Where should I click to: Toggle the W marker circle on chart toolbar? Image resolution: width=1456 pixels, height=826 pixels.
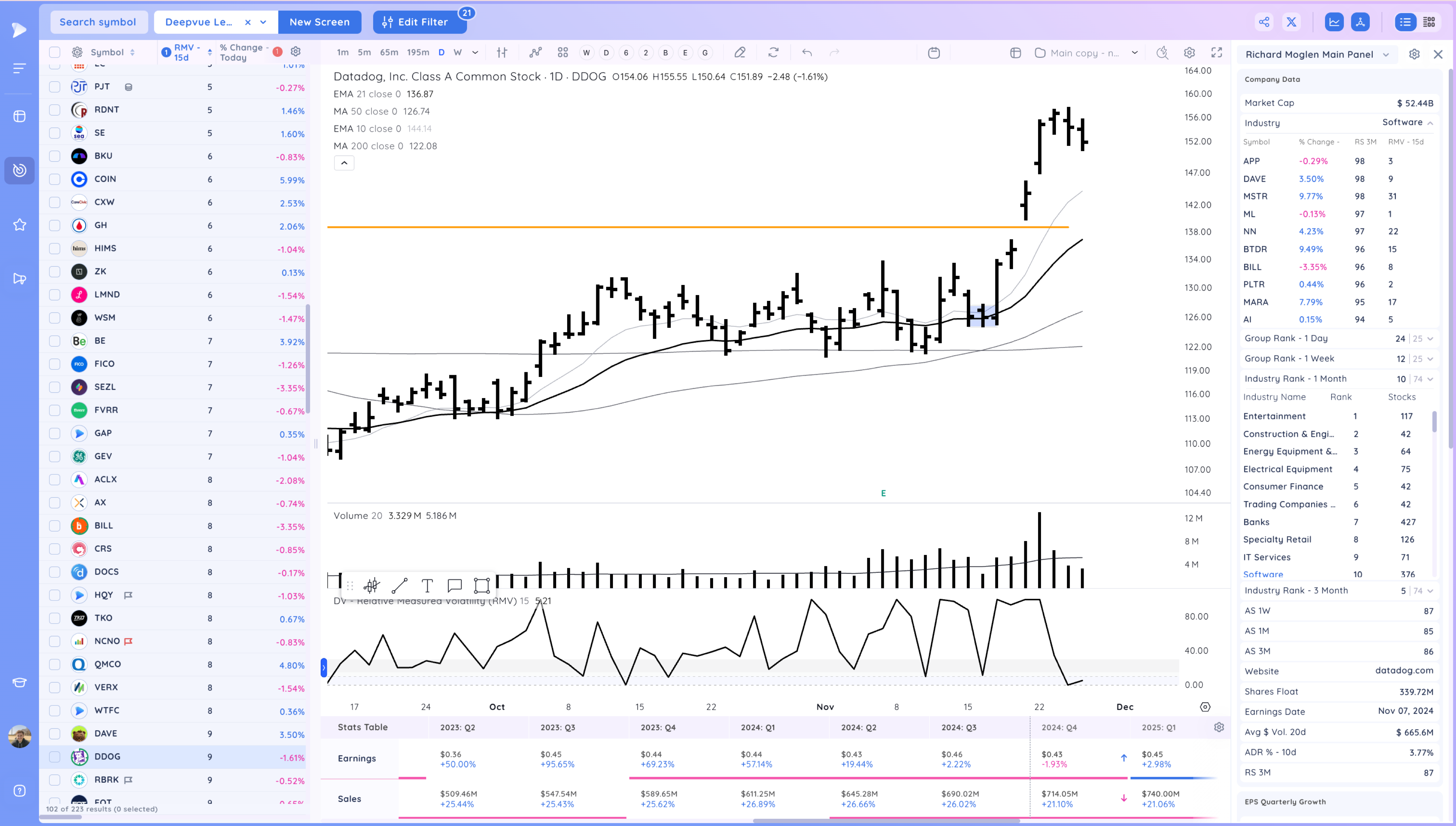pos(587,53)
